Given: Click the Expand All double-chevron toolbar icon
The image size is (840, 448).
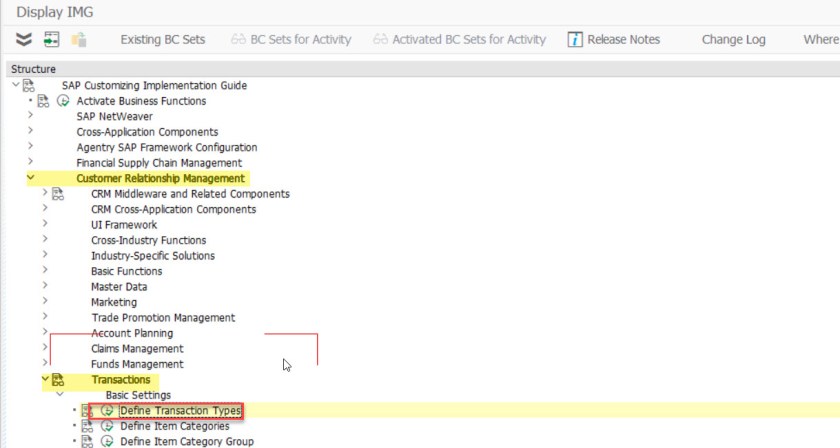Looking at the screenshot, I should pyautogui.click(x=24, y=39).
